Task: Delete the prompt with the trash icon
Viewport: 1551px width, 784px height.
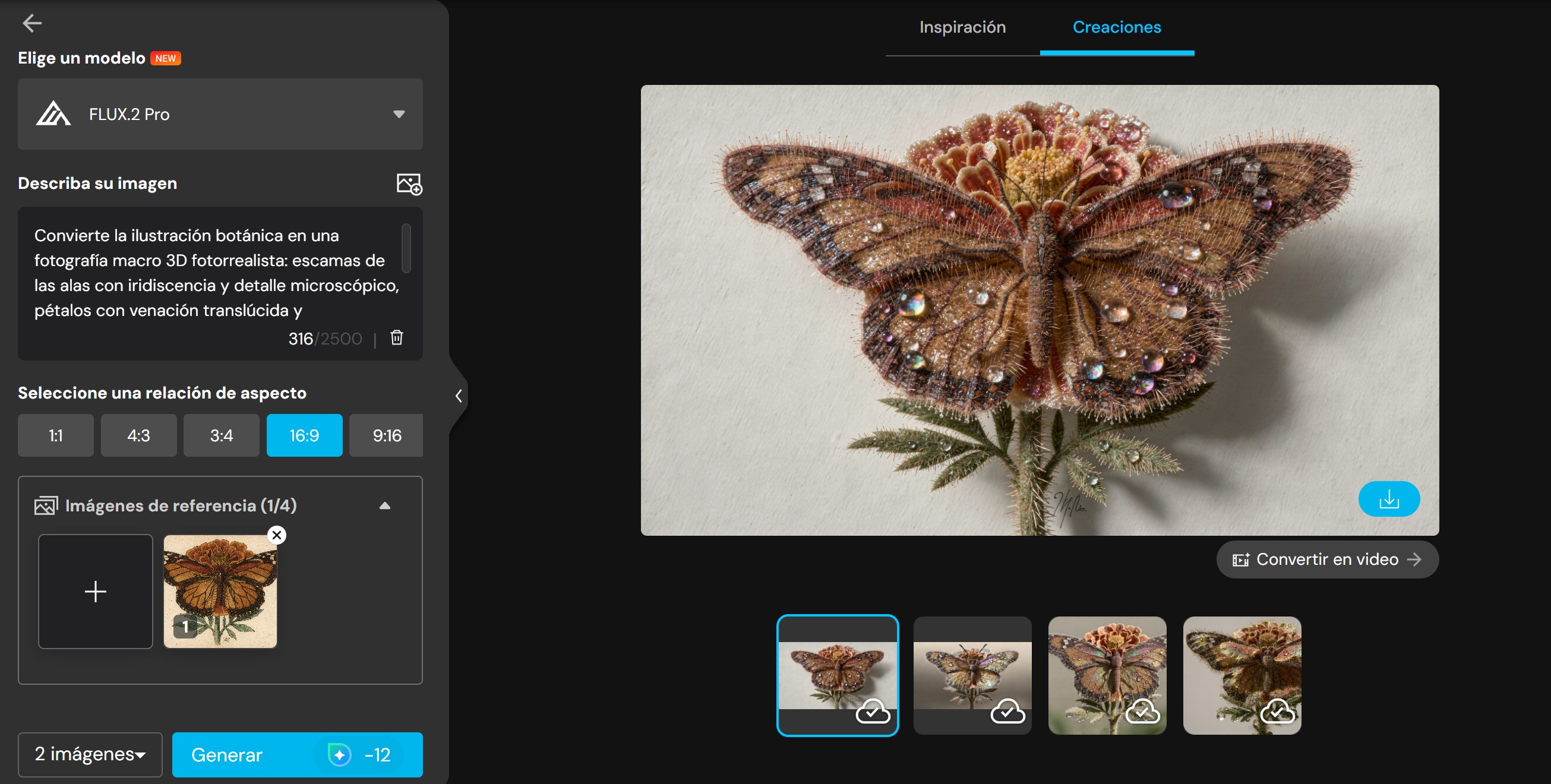Action: coord(396,338)
